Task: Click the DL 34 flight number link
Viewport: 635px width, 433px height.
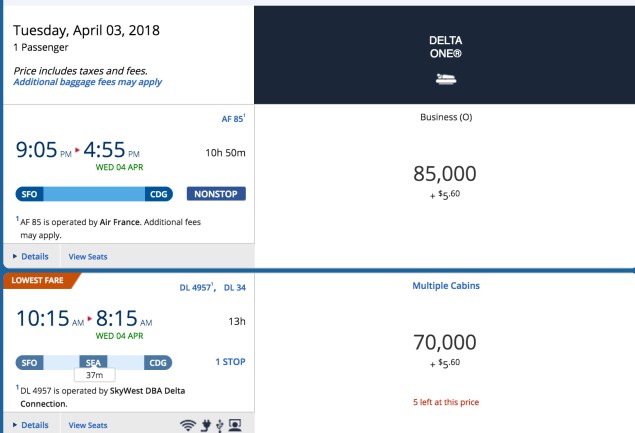Action: tap(235, 288)
